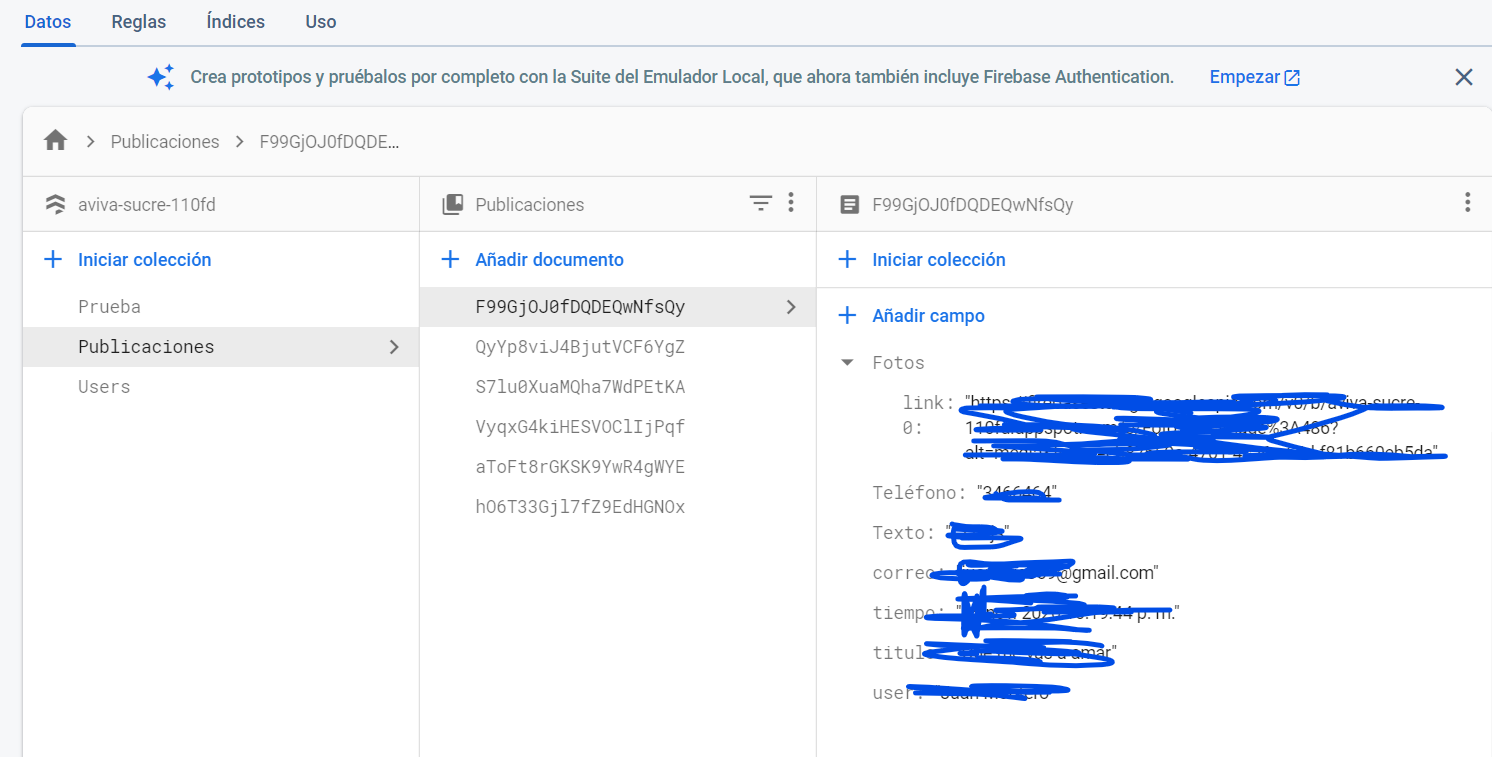Go to the root home icon
The width and height of the screenshot is (1492, 757).
pos(55,141)
